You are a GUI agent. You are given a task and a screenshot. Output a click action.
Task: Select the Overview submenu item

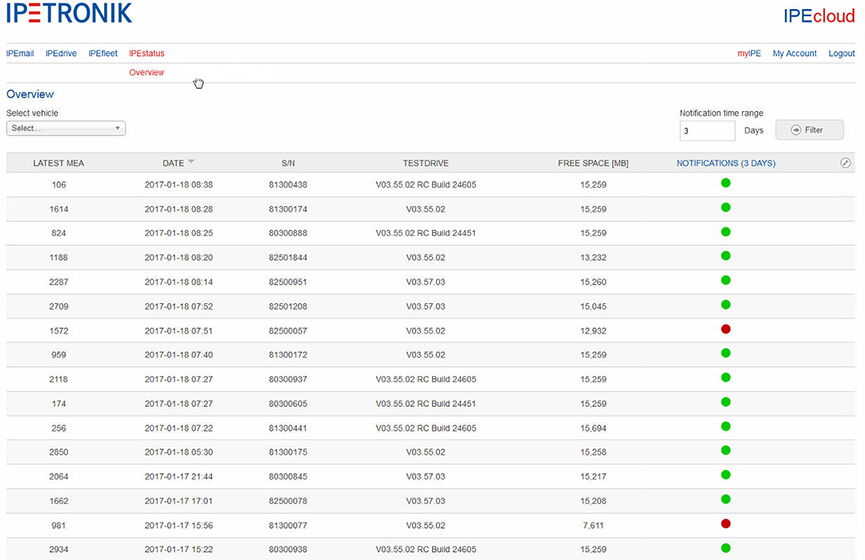147,73
